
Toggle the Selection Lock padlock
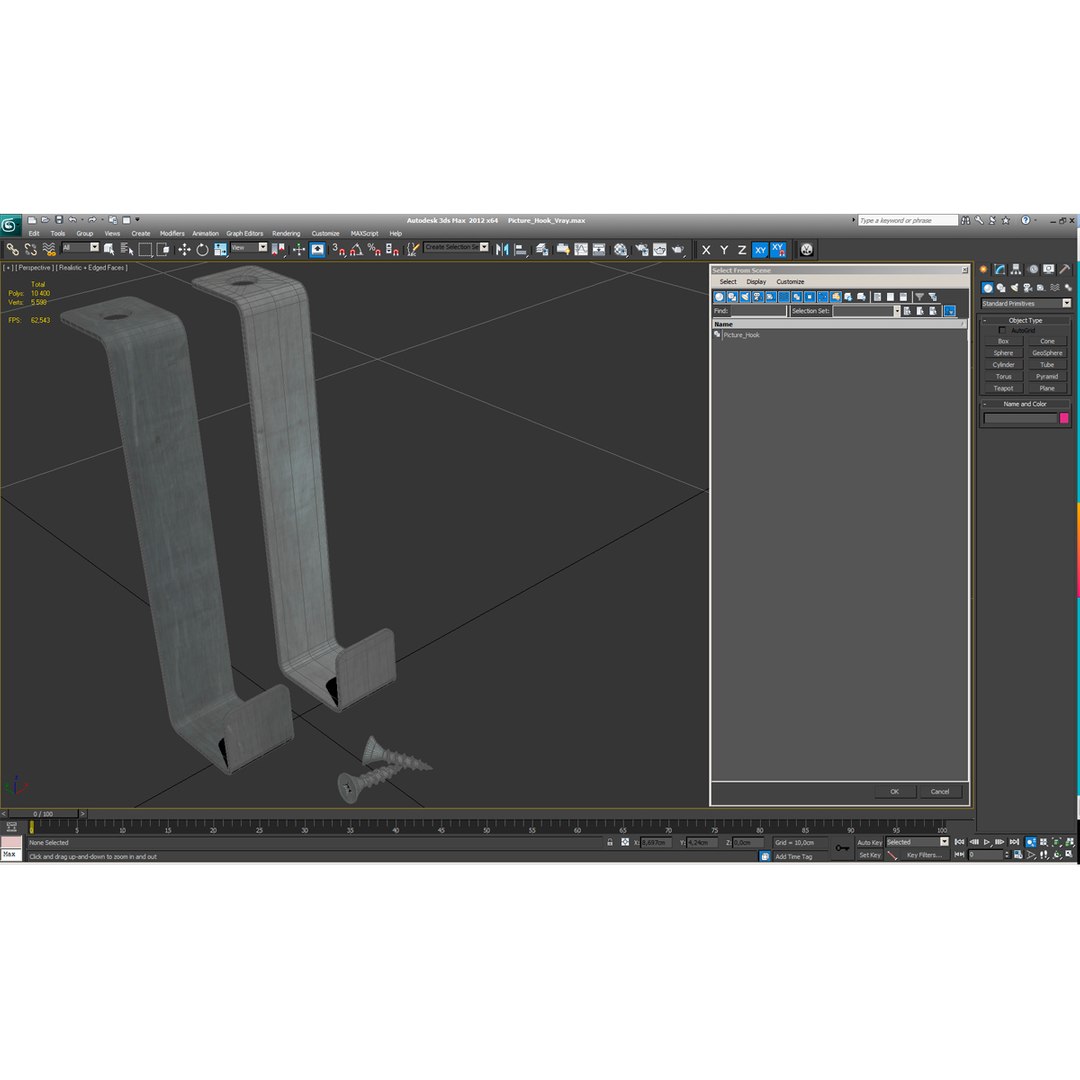[610, 842]
